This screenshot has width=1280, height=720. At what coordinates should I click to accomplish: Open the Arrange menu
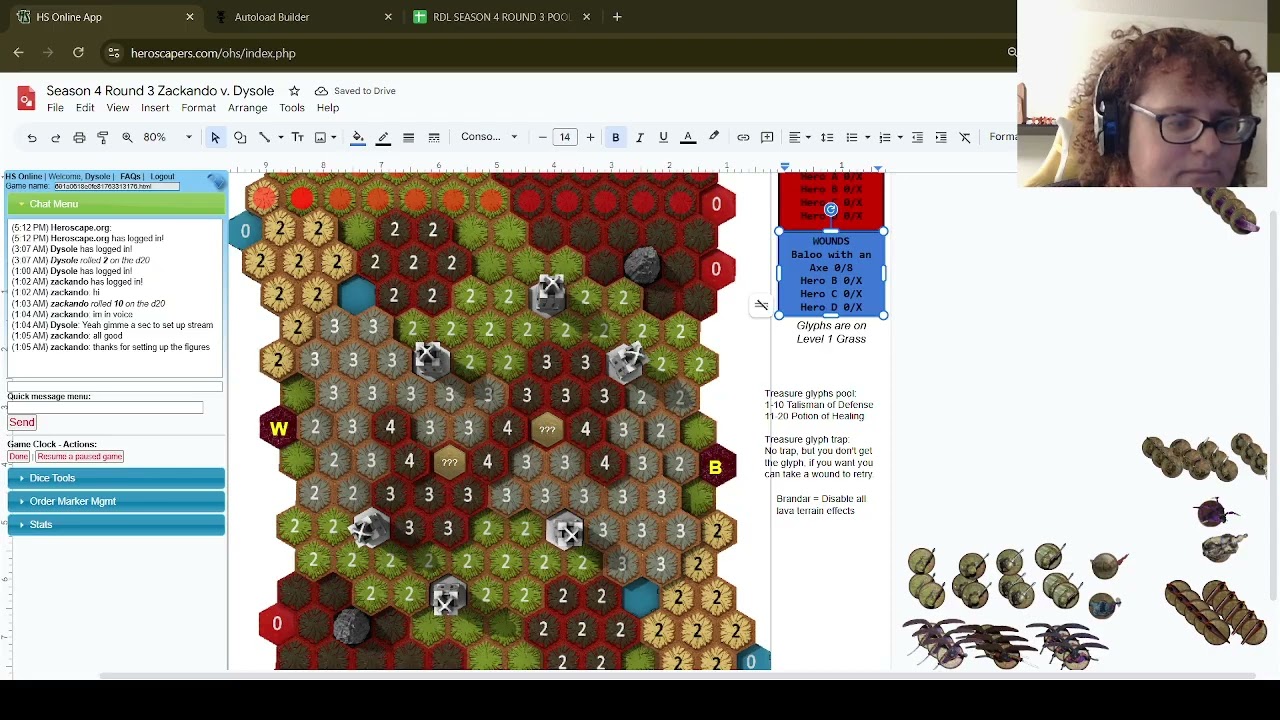click(247, 108)
